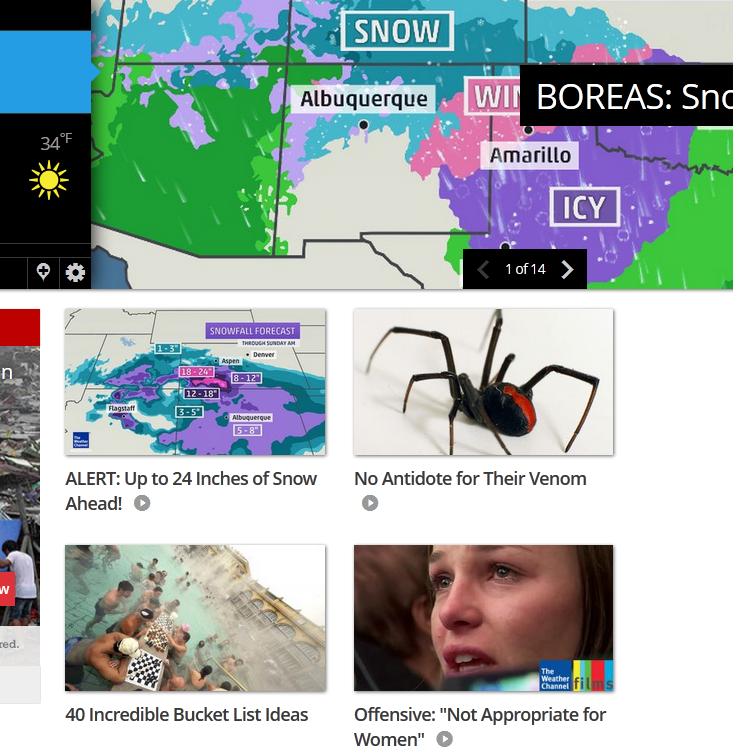Open the settings gear icon
Viewport: 733px width, 747px height.
(x=75, y=273)
